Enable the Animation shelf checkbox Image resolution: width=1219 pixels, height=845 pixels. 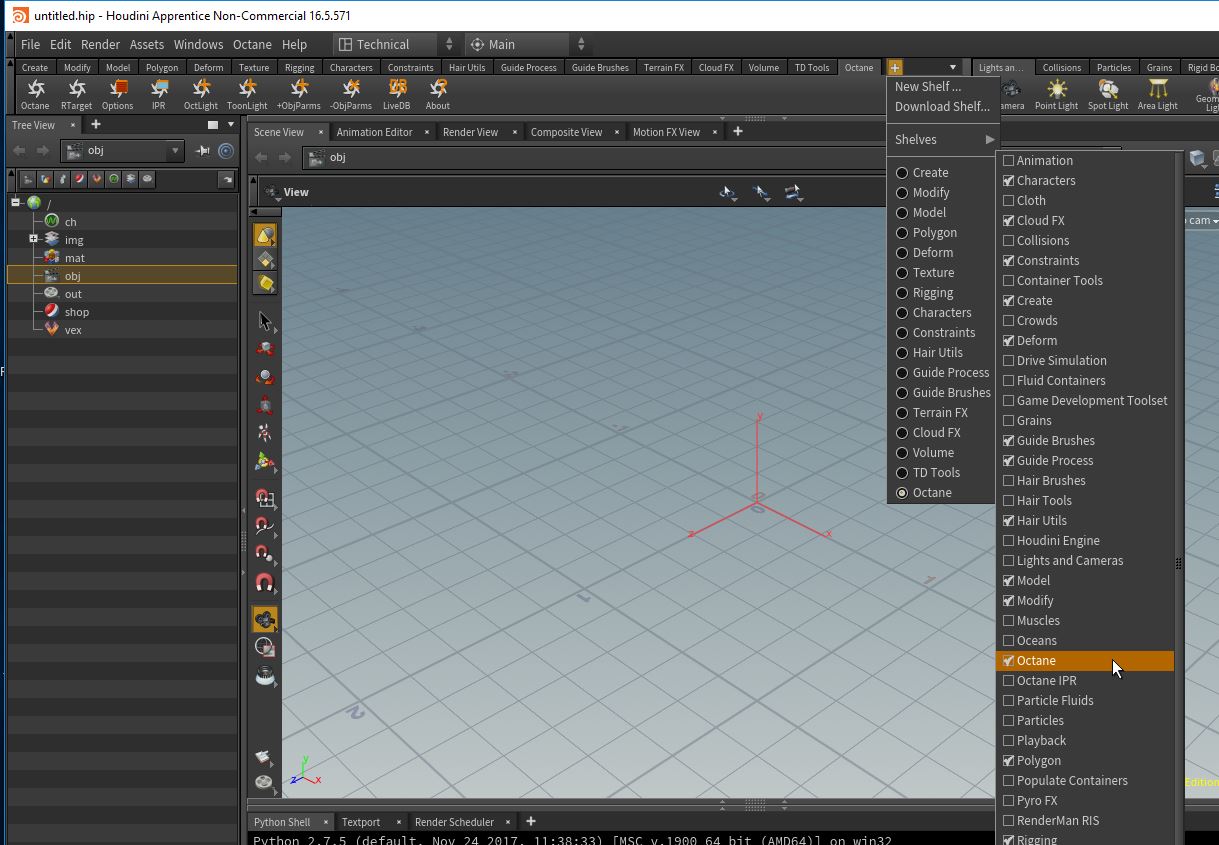click(x=1009, y=161)
